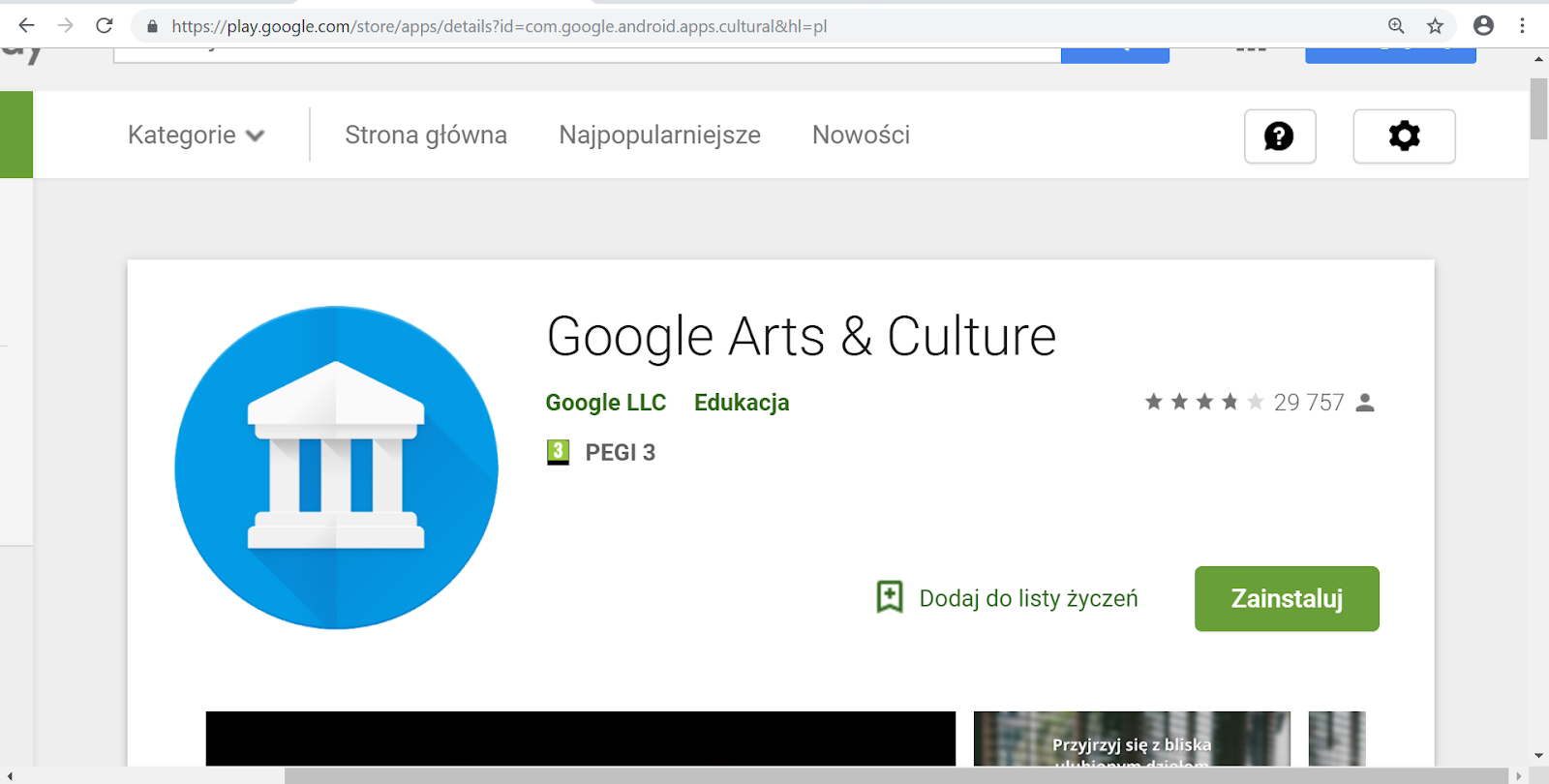Open the Strona główna tab
The image size is (1549, 784).
pyautogui.click(x=426, y=135)
